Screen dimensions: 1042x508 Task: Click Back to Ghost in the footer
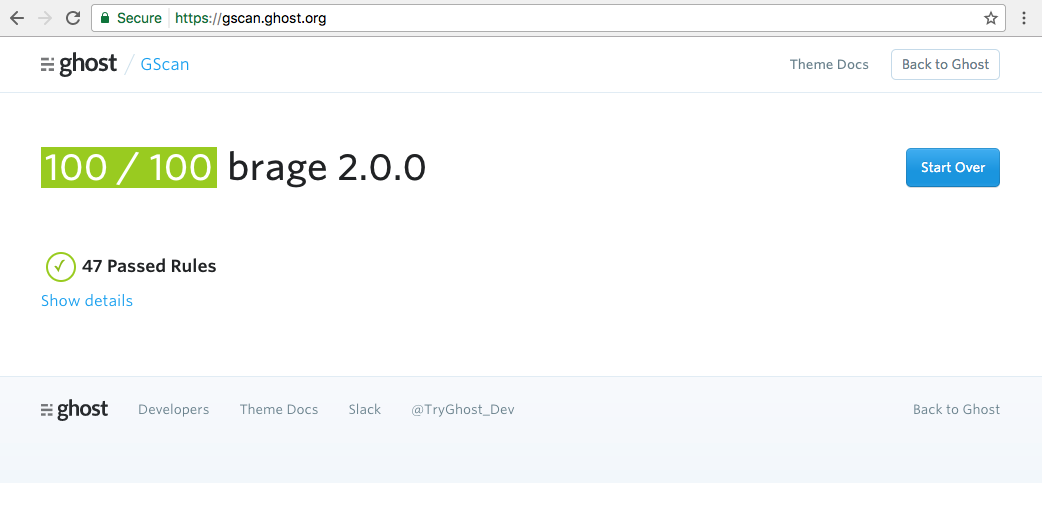click(x=956, y=410)
